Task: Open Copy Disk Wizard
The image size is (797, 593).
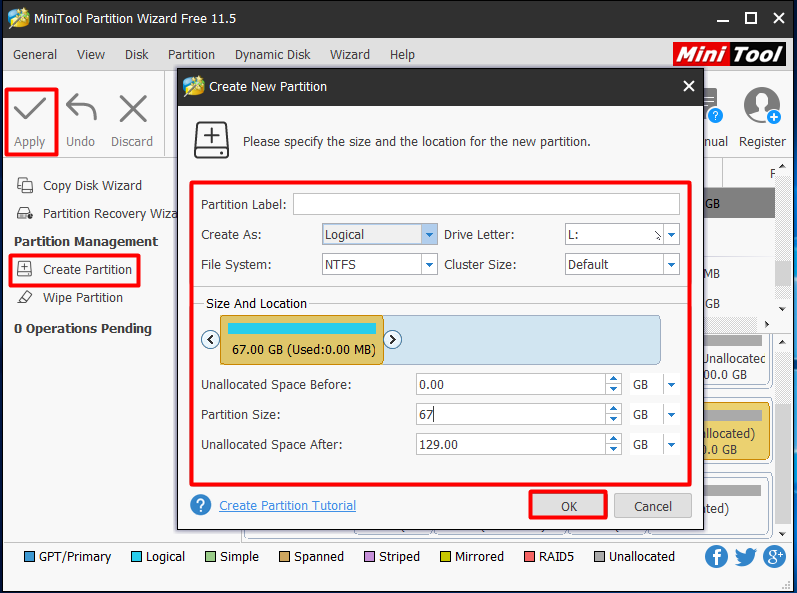Action: pyautogui.click(x=91, y=186)
